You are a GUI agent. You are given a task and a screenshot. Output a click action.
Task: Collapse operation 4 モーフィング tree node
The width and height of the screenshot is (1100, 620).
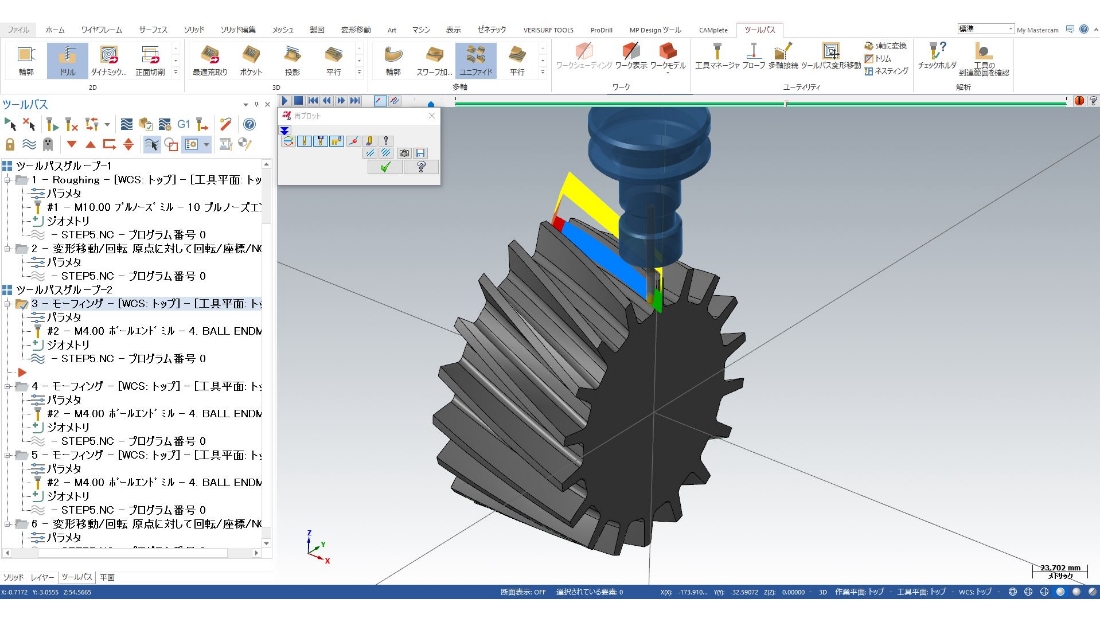pyautogui.click(x=7, y=386)
